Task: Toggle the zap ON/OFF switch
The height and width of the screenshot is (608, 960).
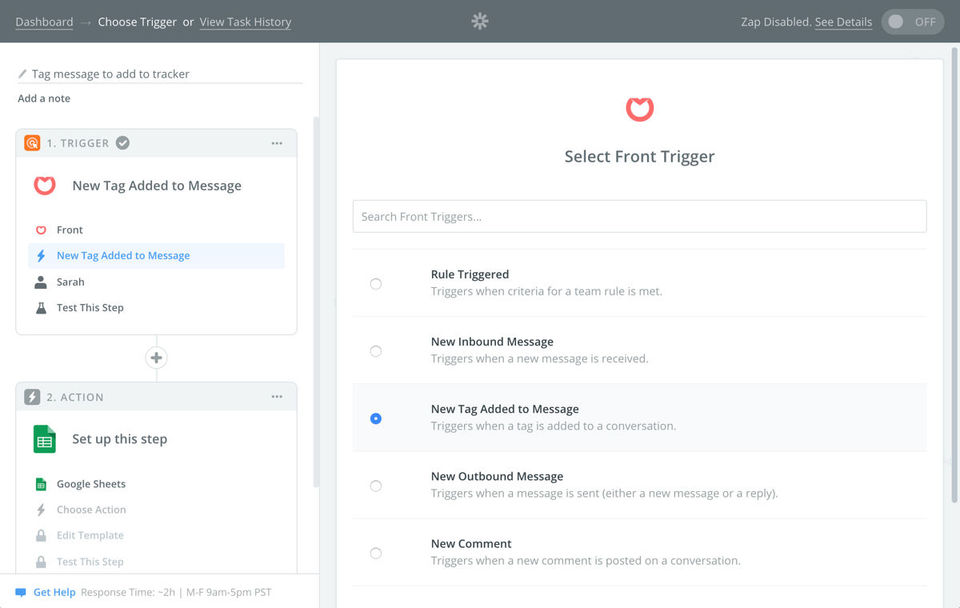Action: coord(912,22)
